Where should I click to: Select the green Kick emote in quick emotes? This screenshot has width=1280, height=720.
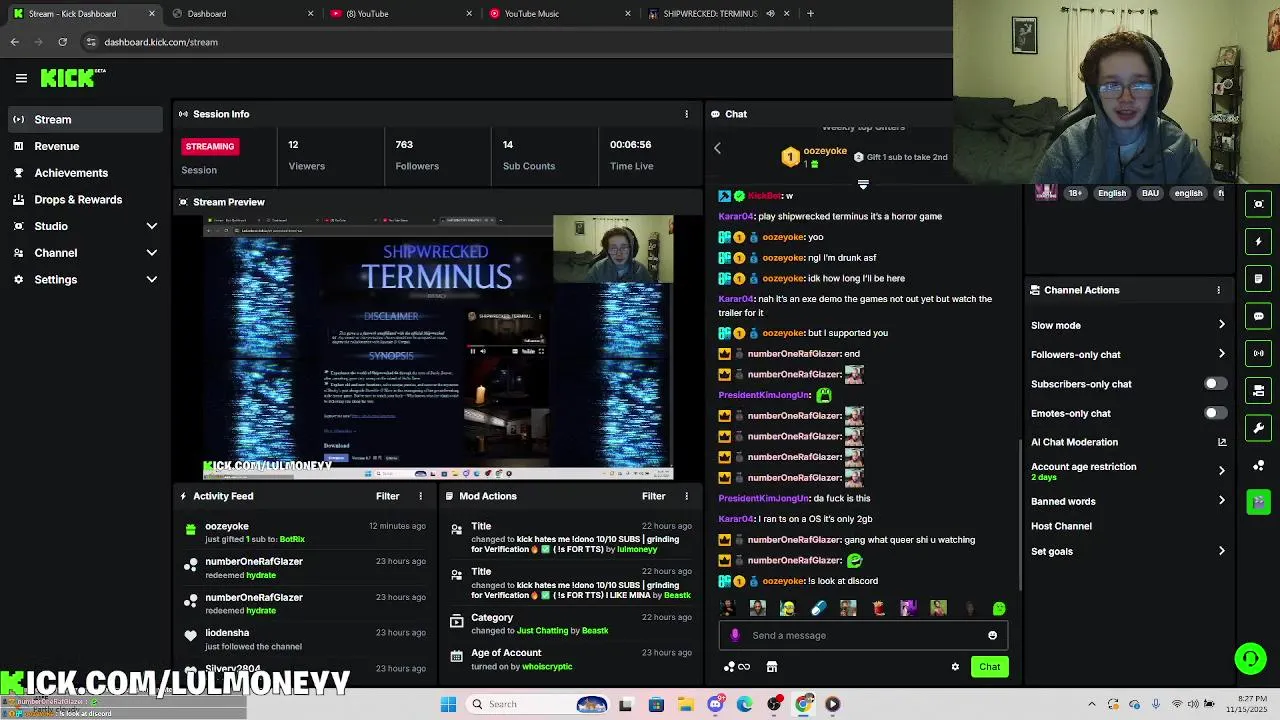(999, 608)
